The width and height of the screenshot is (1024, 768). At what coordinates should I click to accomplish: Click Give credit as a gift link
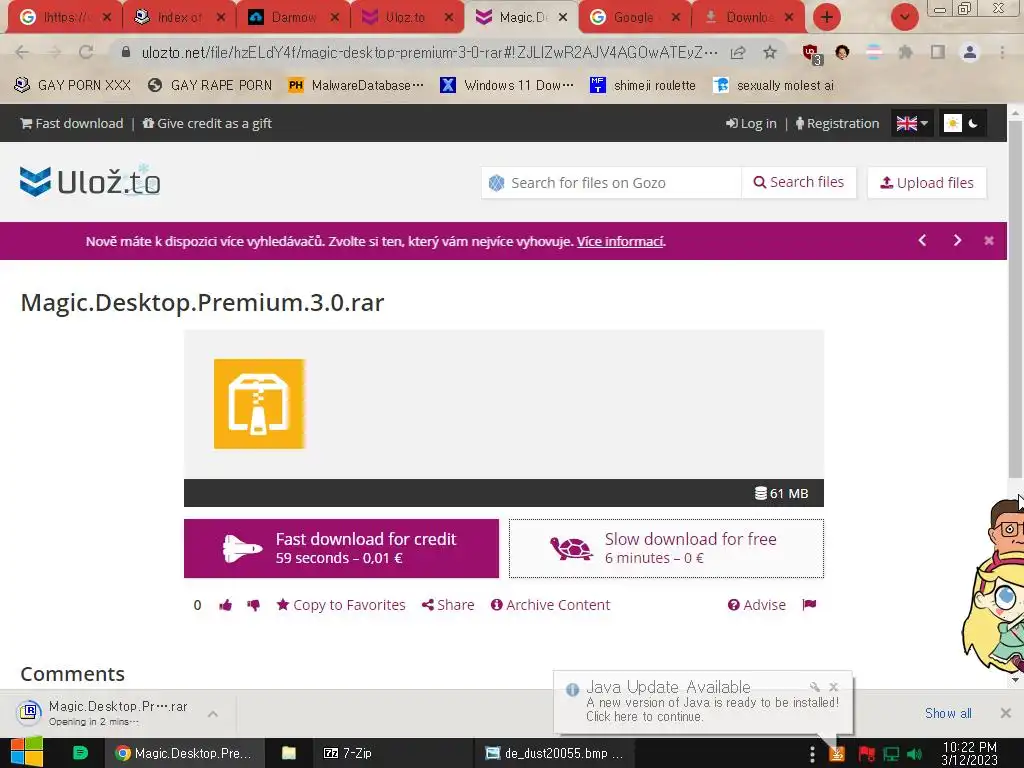coord(207,123)
